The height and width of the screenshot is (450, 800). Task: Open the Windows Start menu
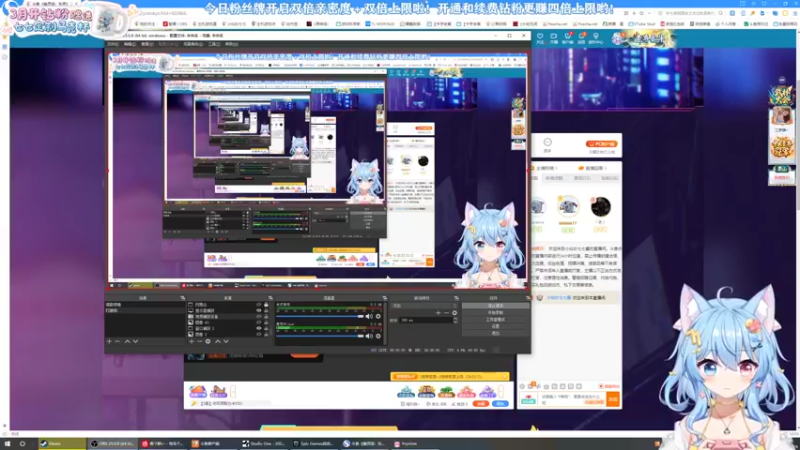7,443
